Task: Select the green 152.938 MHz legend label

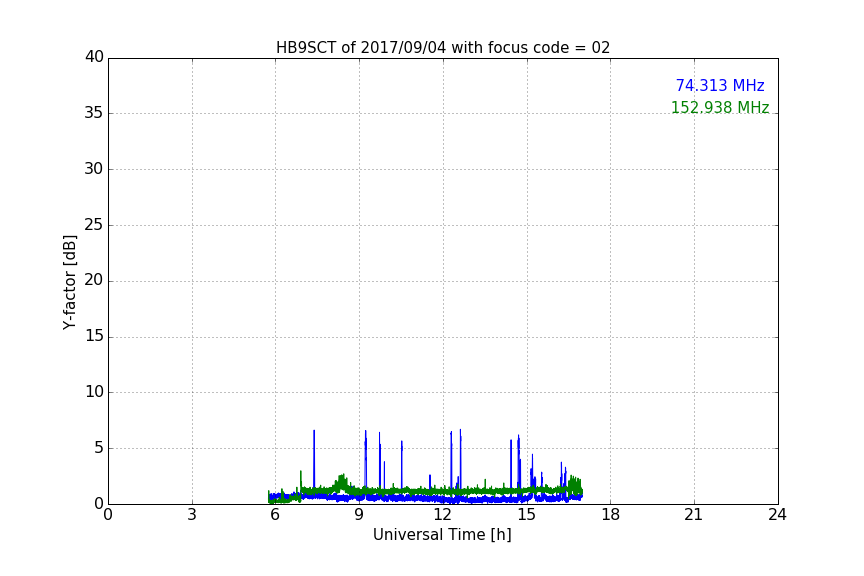Action: (x=720, y=107)
